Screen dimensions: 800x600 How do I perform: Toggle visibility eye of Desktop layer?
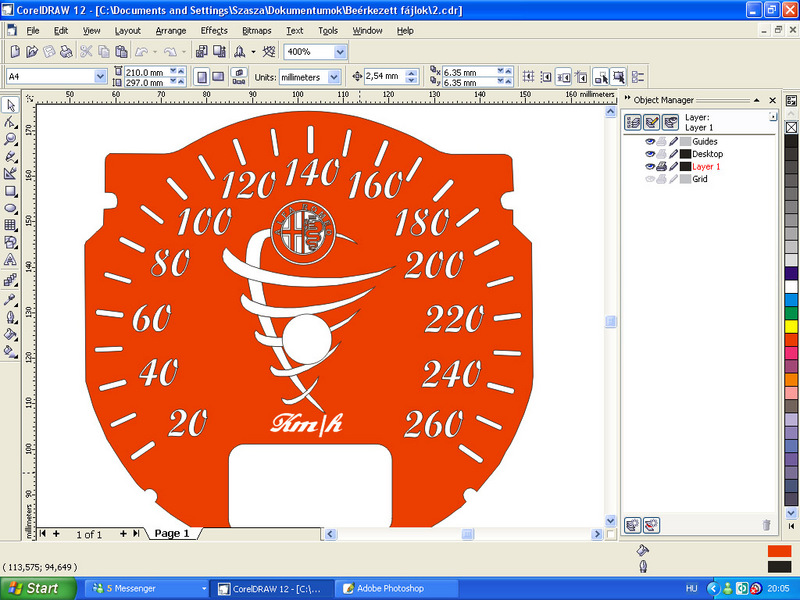649,154
